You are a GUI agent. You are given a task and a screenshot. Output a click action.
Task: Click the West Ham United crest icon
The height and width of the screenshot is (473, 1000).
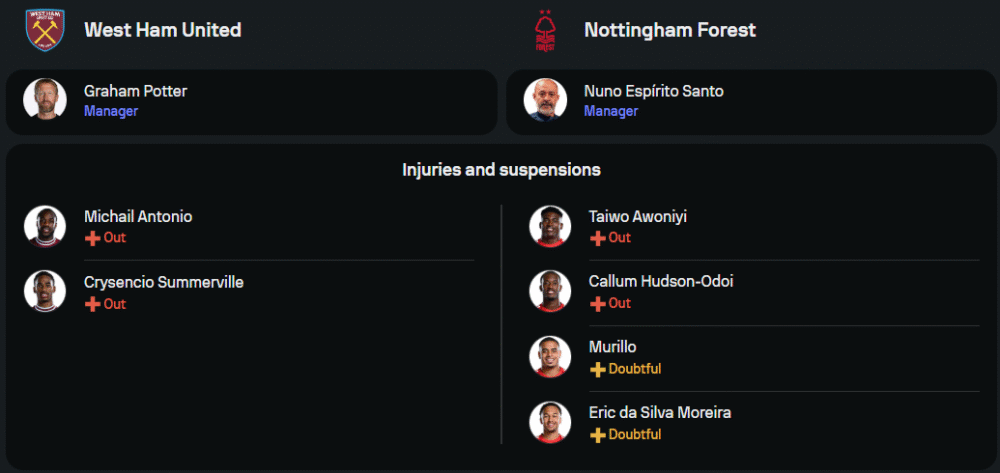click(x=44, y=29)
